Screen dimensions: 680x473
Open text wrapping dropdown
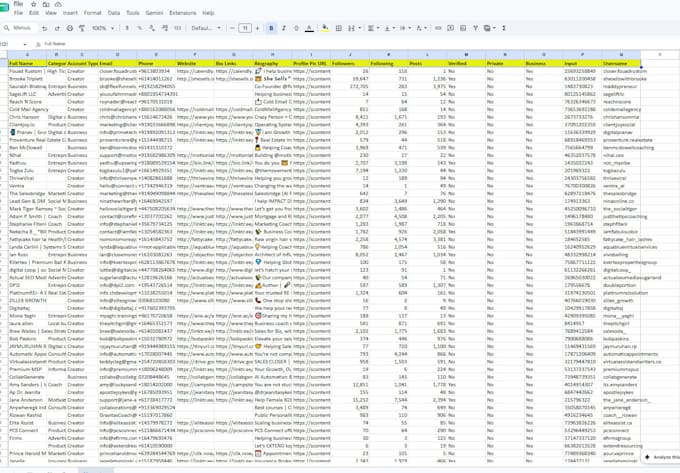[405, 28]
